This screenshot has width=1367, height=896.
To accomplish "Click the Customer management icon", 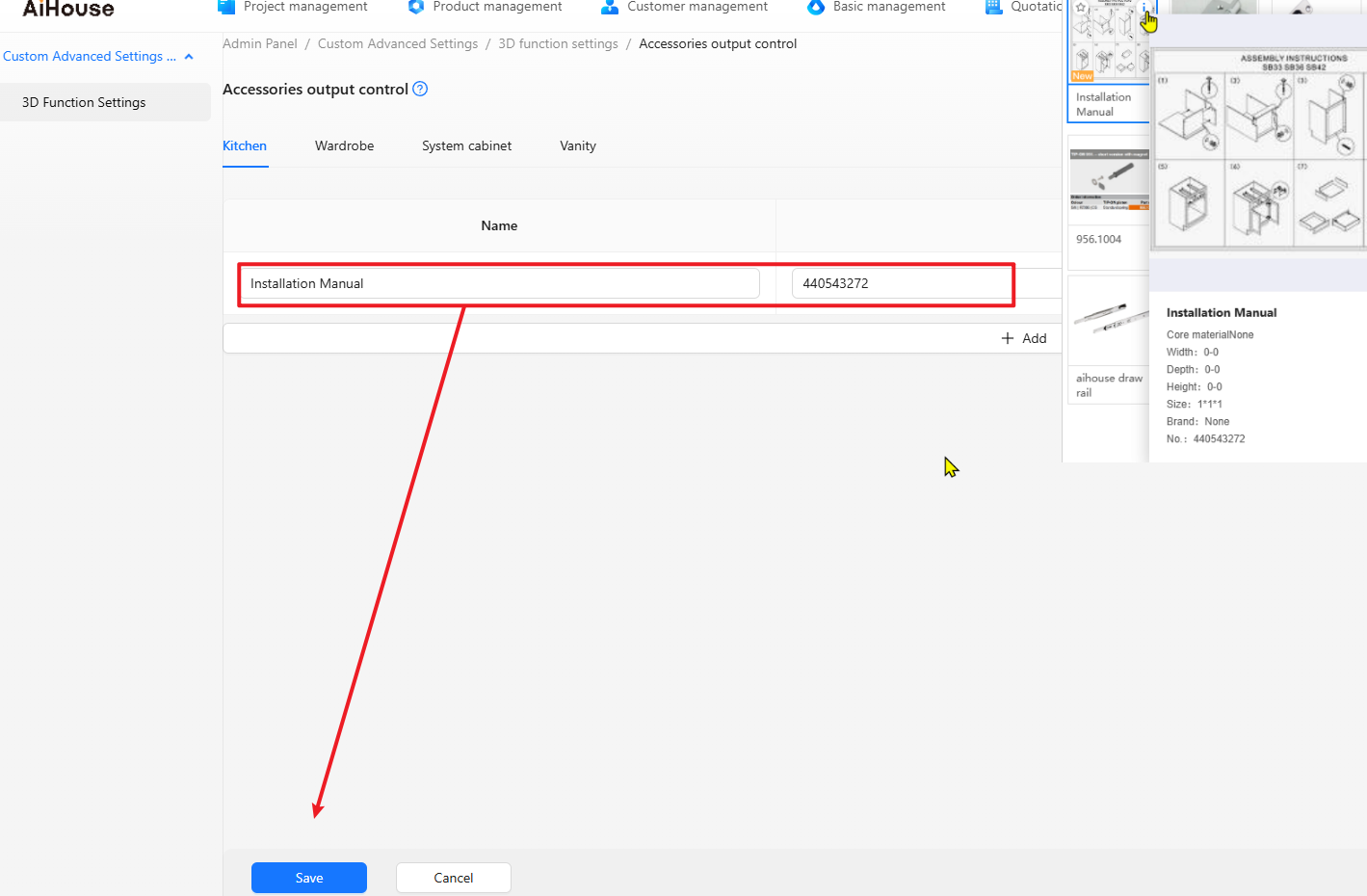I will coord(610,7).
